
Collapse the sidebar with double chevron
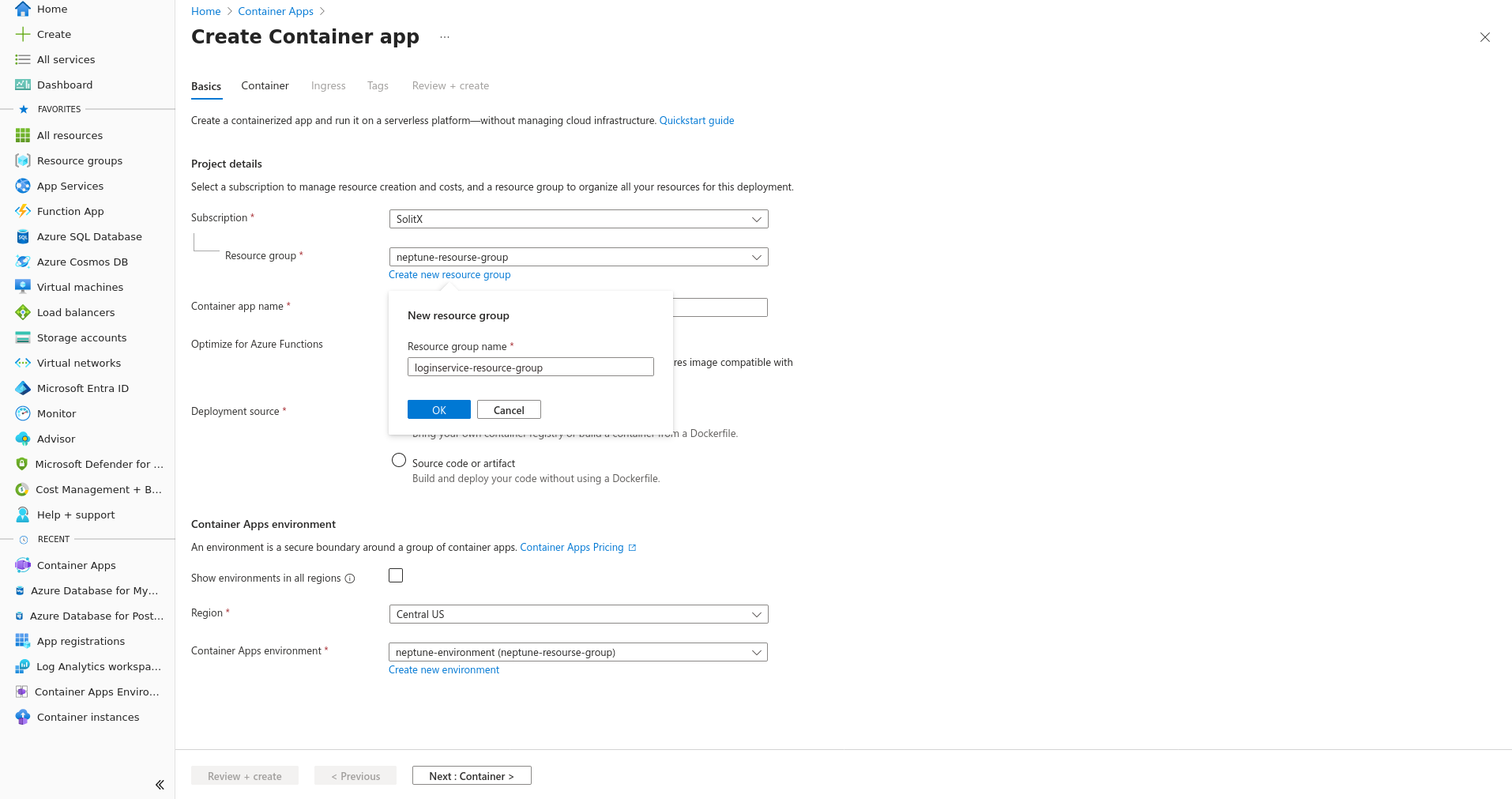pos(160,785)
